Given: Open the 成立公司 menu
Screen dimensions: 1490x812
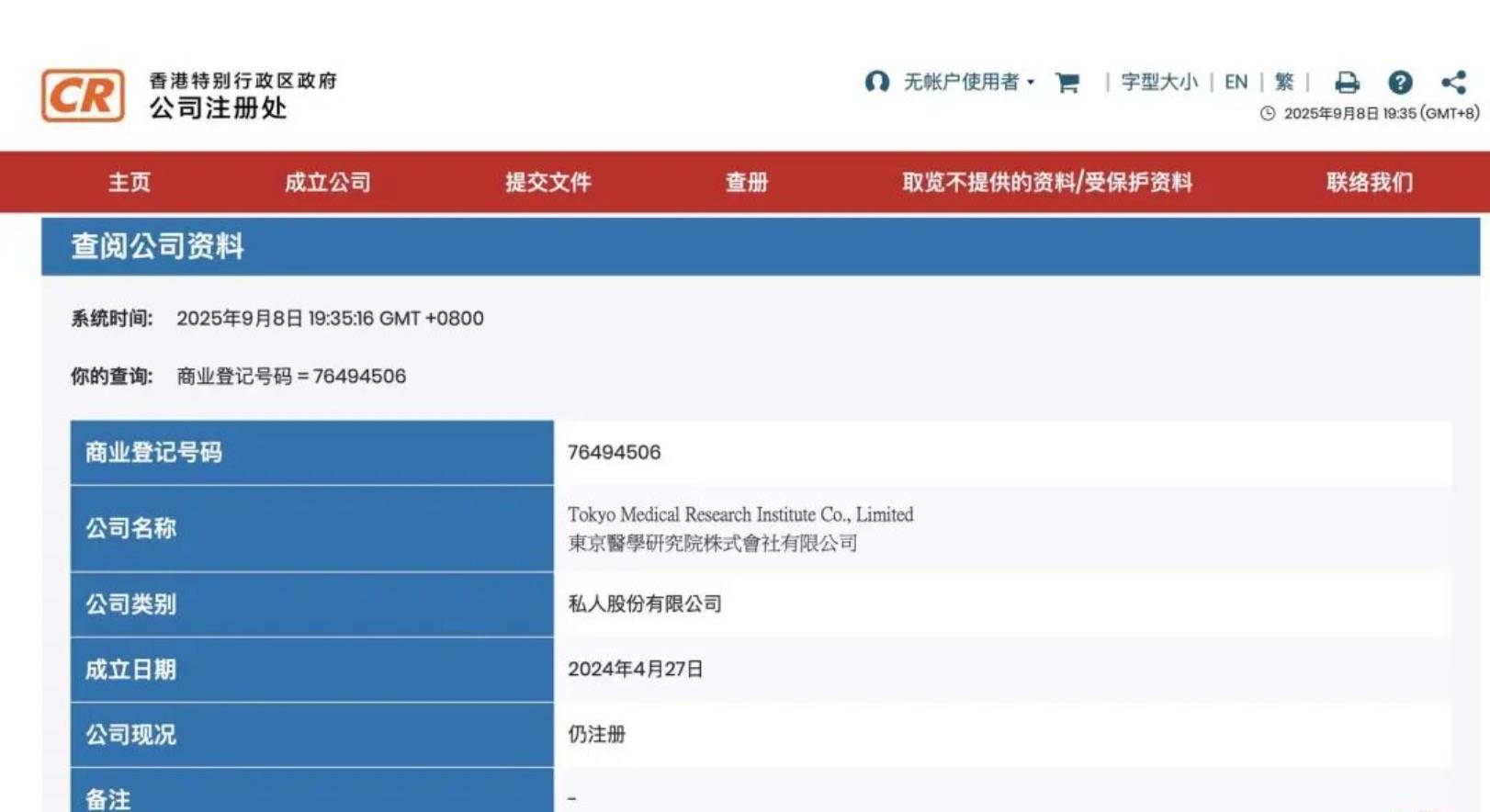Looking at the screenshot, I should [x=328, y=183].
